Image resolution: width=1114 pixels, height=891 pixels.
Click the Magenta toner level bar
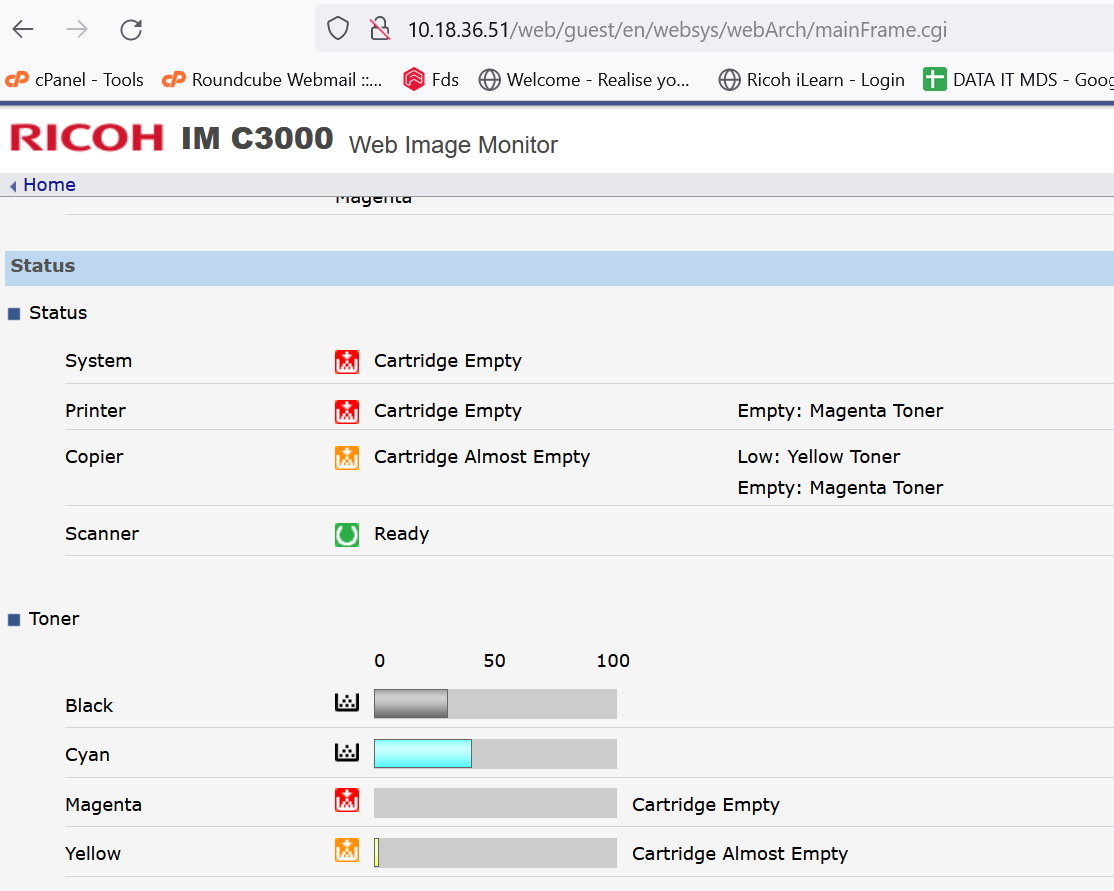495,803
